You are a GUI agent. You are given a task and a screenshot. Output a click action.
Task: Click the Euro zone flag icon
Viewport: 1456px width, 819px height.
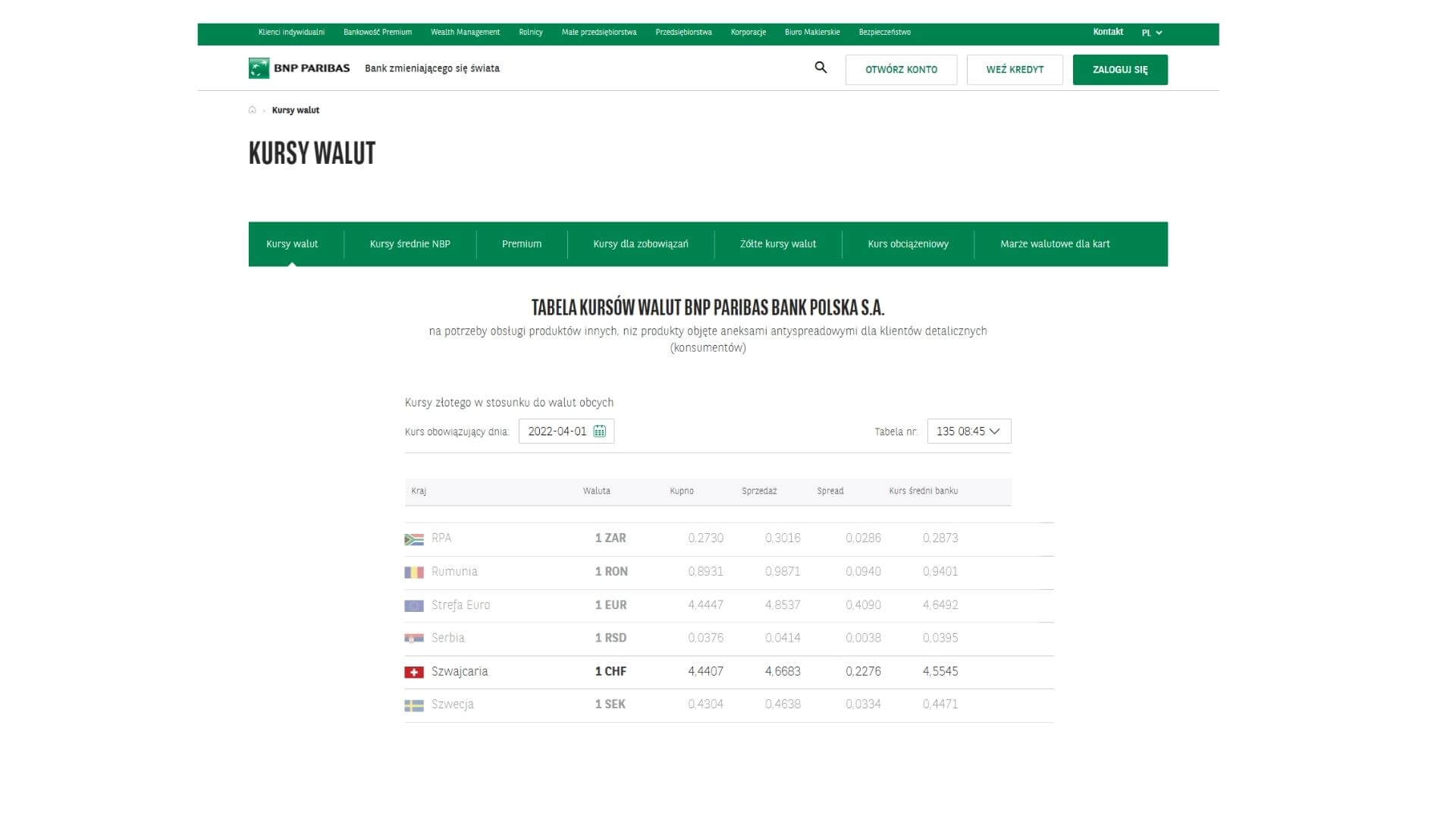[414, 606]
